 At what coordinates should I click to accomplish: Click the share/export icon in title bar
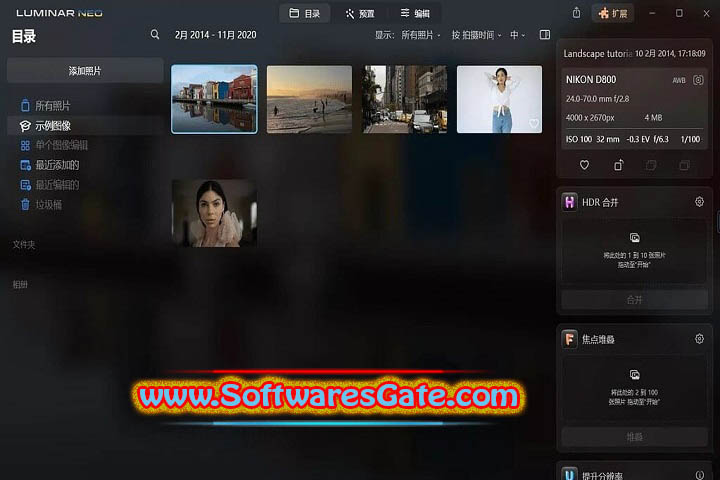coord(576,13)
